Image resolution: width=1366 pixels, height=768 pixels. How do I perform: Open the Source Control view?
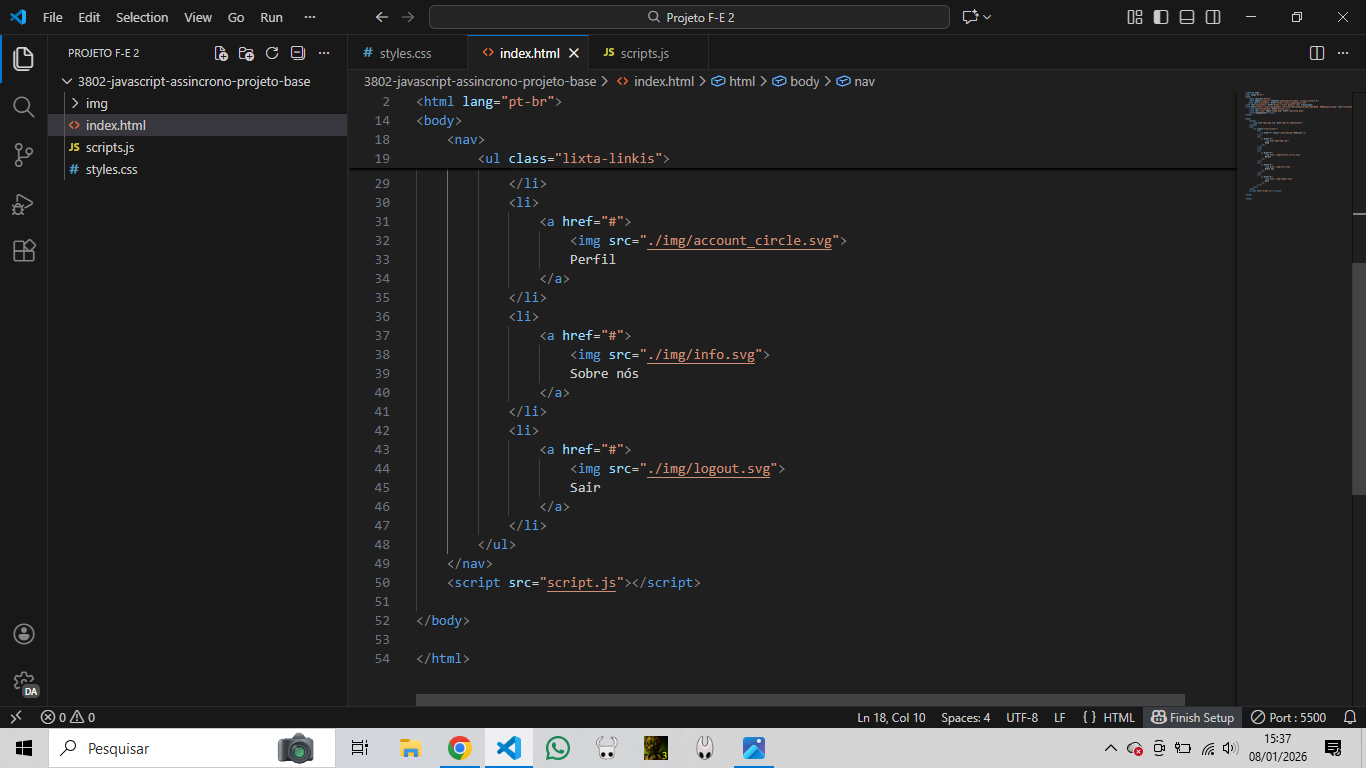click(23, 155)
